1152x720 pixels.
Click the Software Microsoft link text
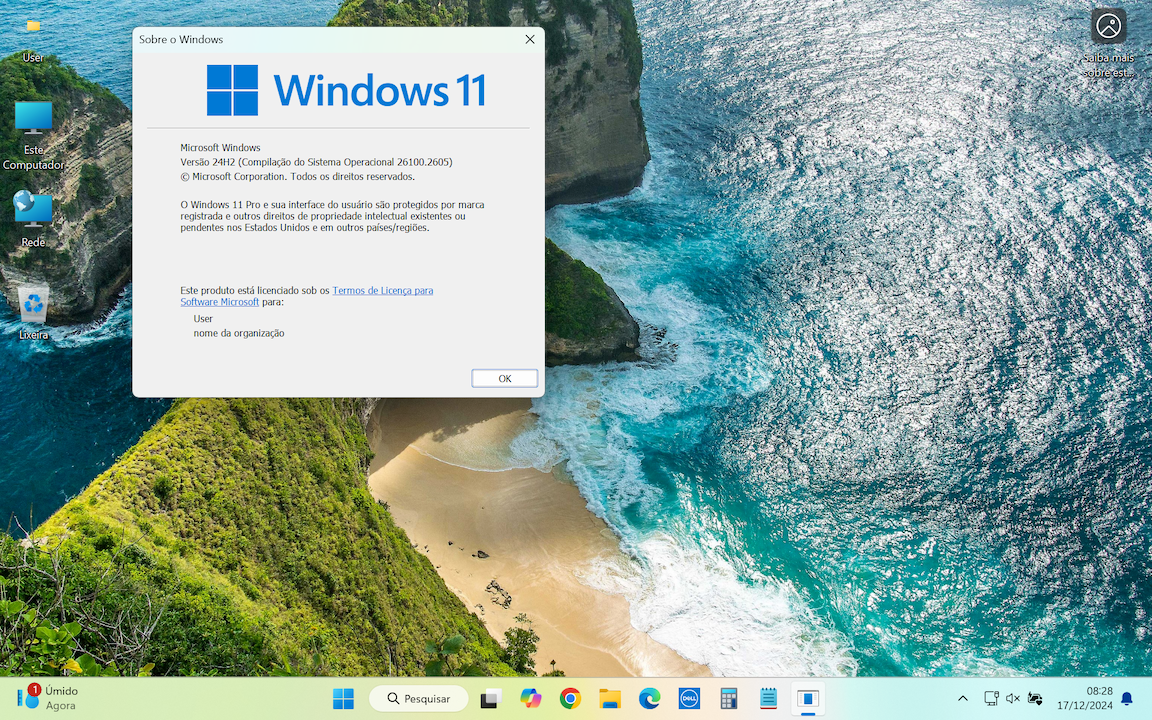pyautogui.click(x=220, y=302)
